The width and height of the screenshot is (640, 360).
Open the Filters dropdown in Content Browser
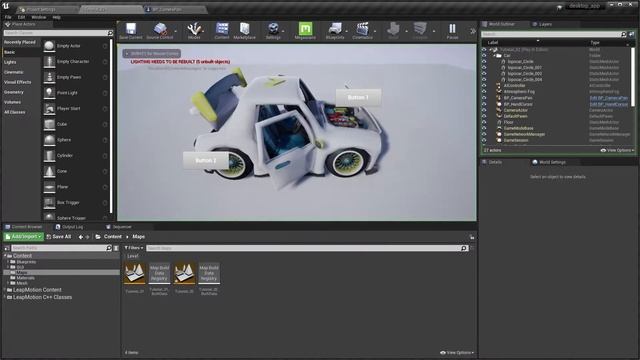pos(134,248)
